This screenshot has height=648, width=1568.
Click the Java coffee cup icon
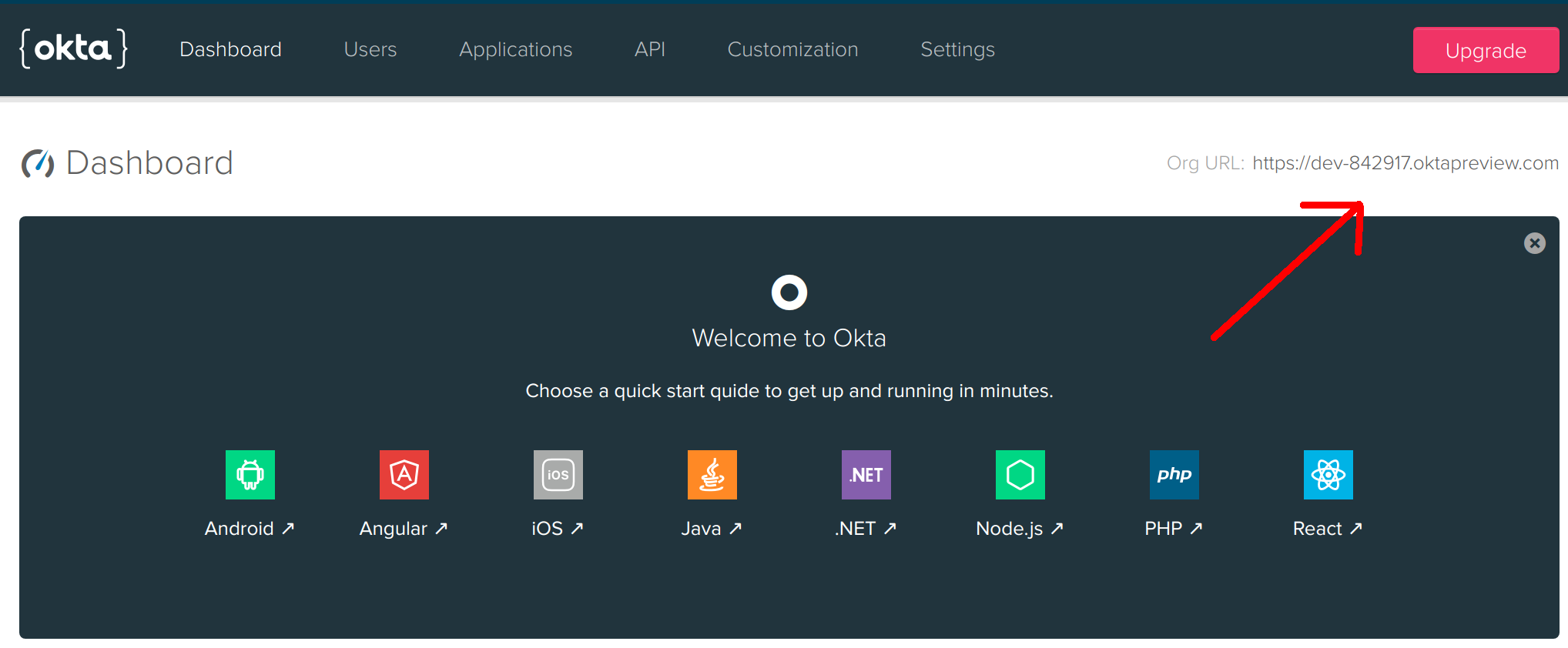tap(712, 475)
